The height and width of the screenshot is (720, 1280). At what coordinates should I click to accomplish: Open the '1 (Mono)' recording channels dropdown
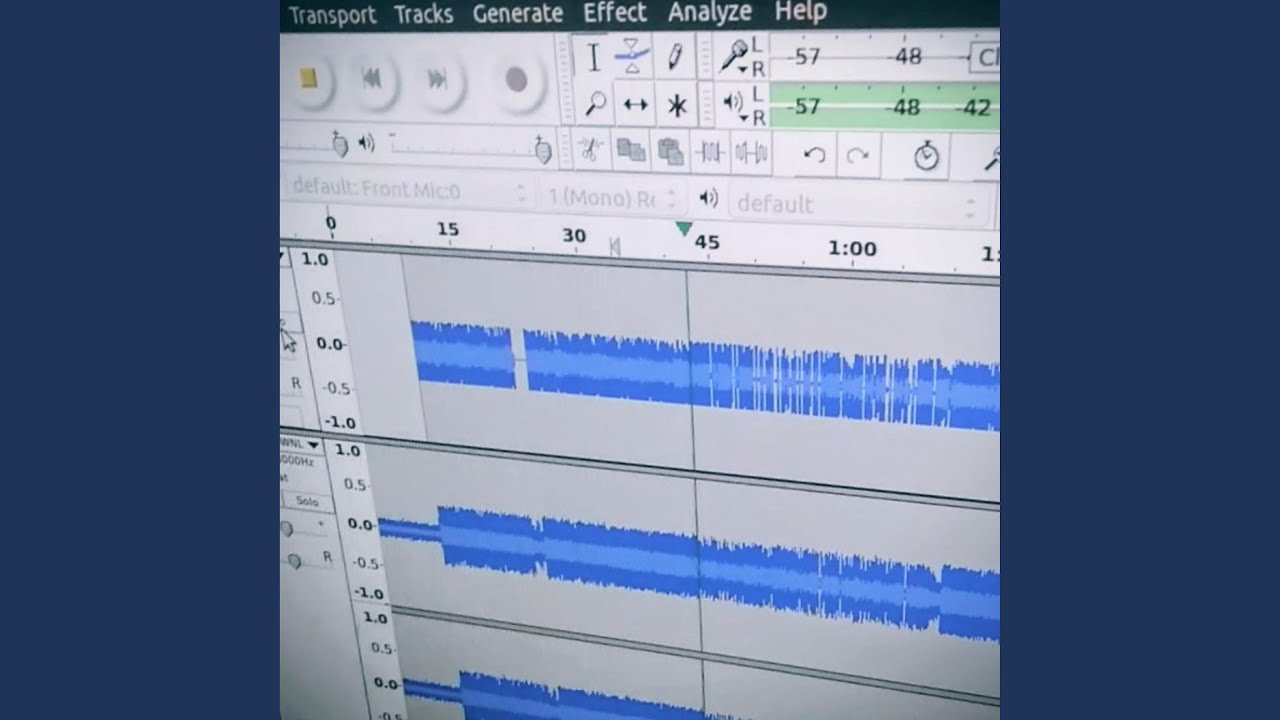[613, 197]
